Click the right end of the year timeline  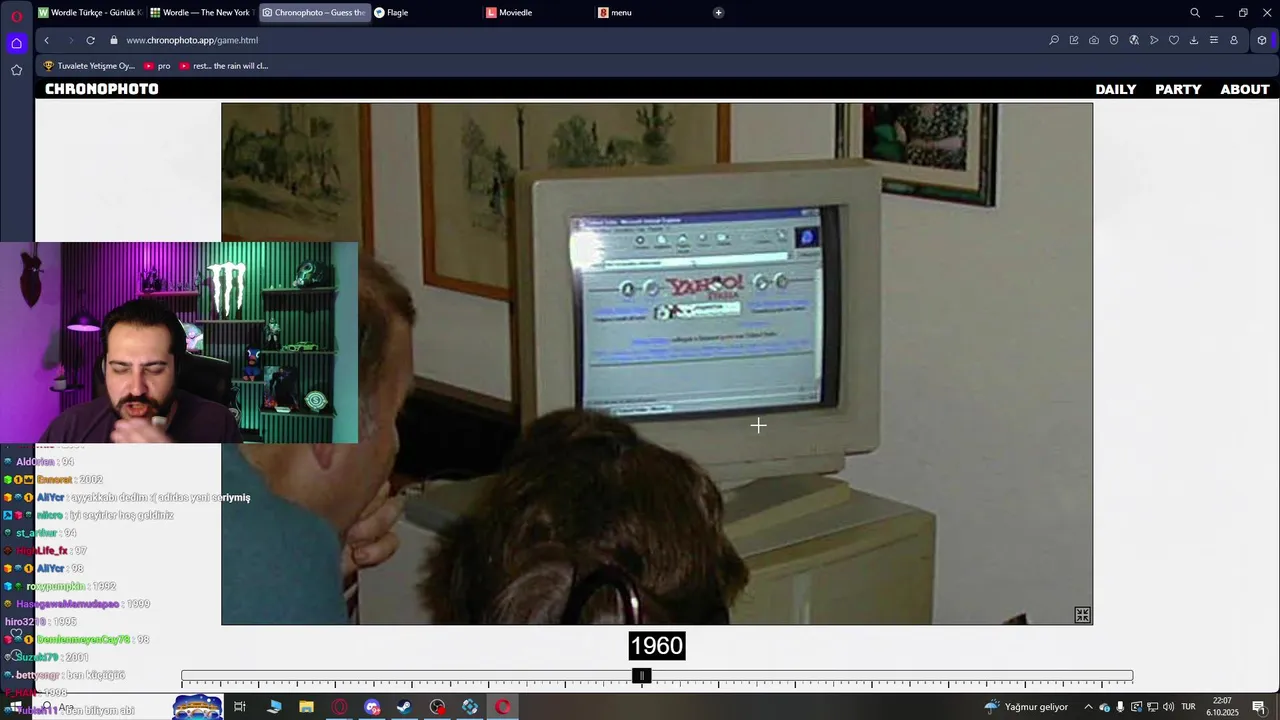1132,677
